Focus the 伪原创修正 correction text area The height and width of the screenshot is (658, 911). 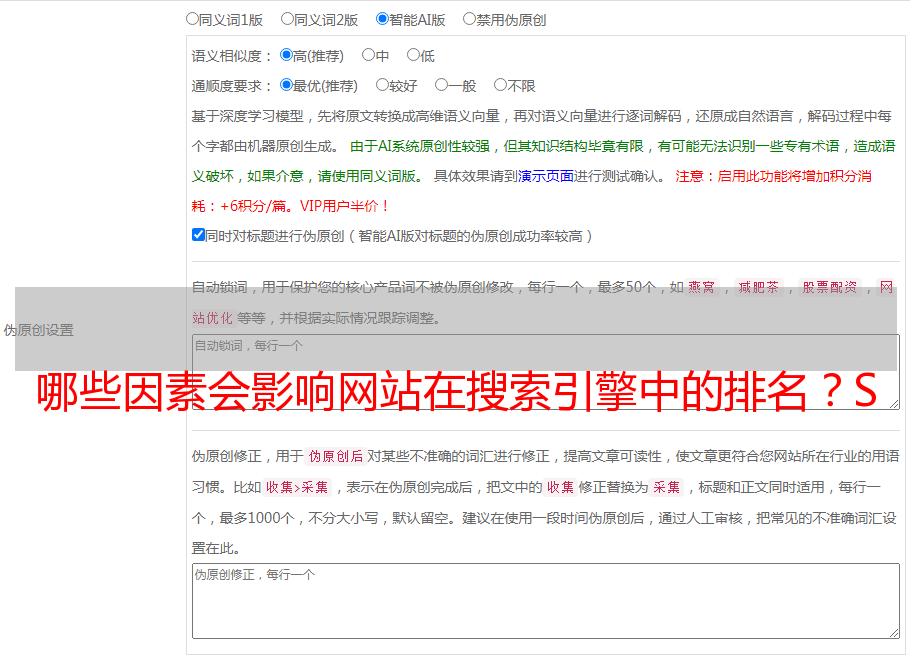point(546,601)
